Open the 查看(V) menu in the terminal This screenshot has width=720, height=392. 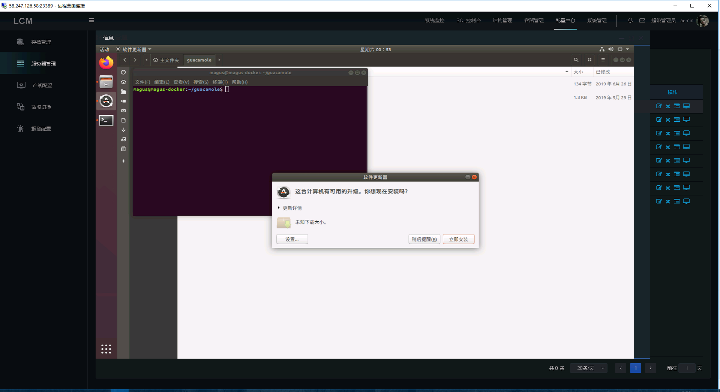point(181,82)
